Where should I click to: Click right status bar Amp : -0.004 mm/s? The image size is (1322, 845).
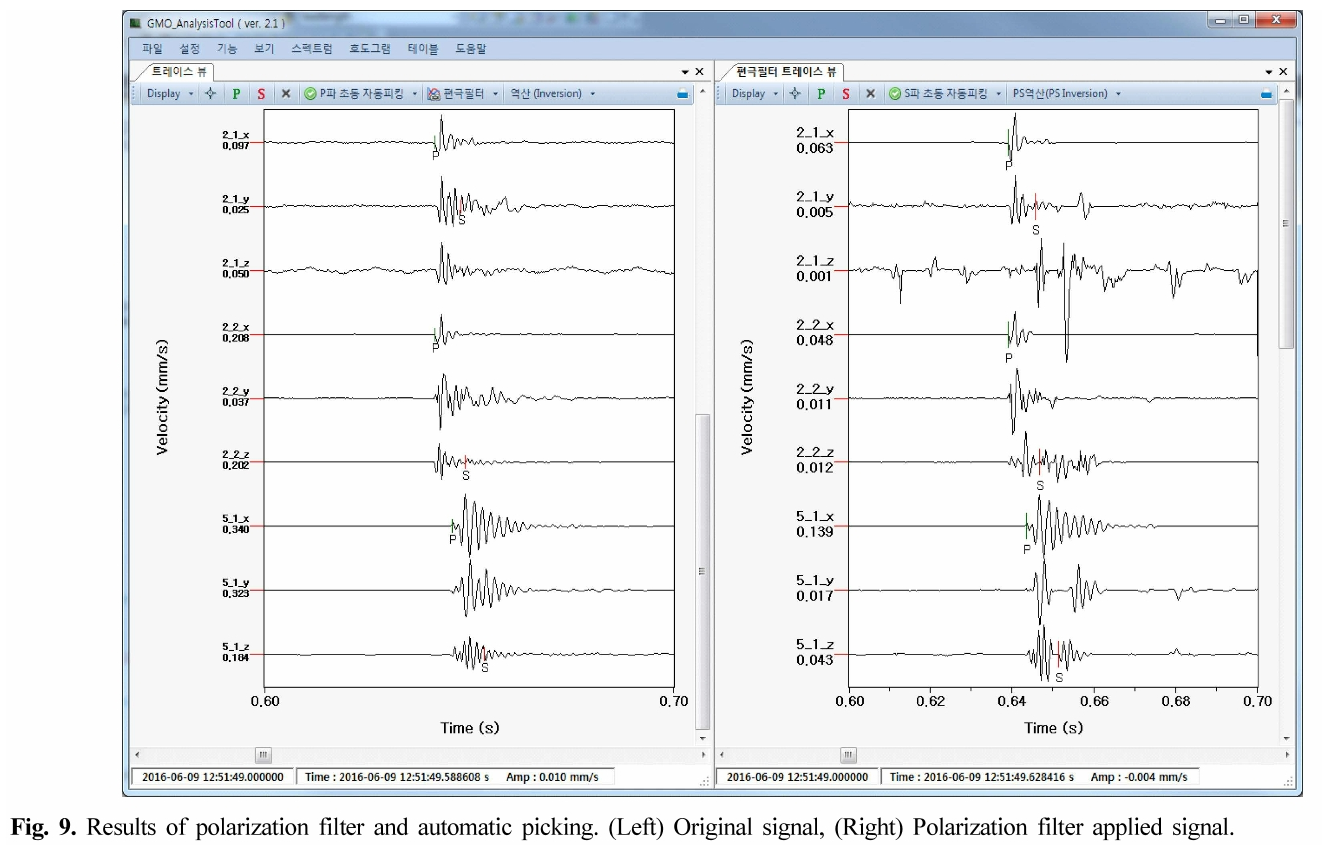pos(1138,777)
